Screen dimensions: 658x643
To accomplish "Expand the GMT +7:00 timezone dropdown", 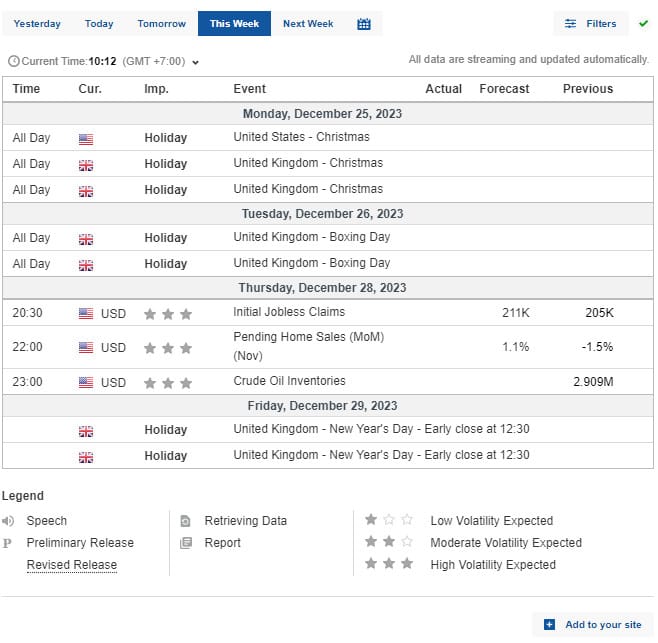I will (x=195, y=62).
